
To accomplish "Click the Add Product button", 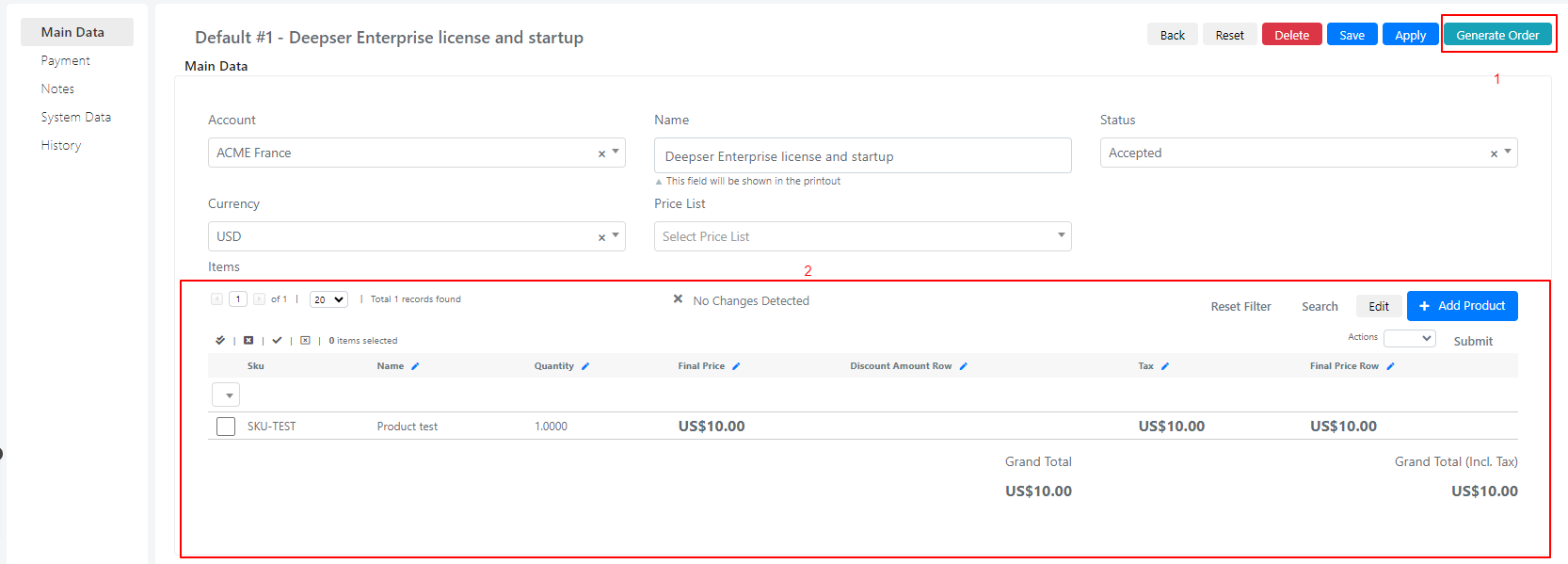I will tap(1462, 306).
